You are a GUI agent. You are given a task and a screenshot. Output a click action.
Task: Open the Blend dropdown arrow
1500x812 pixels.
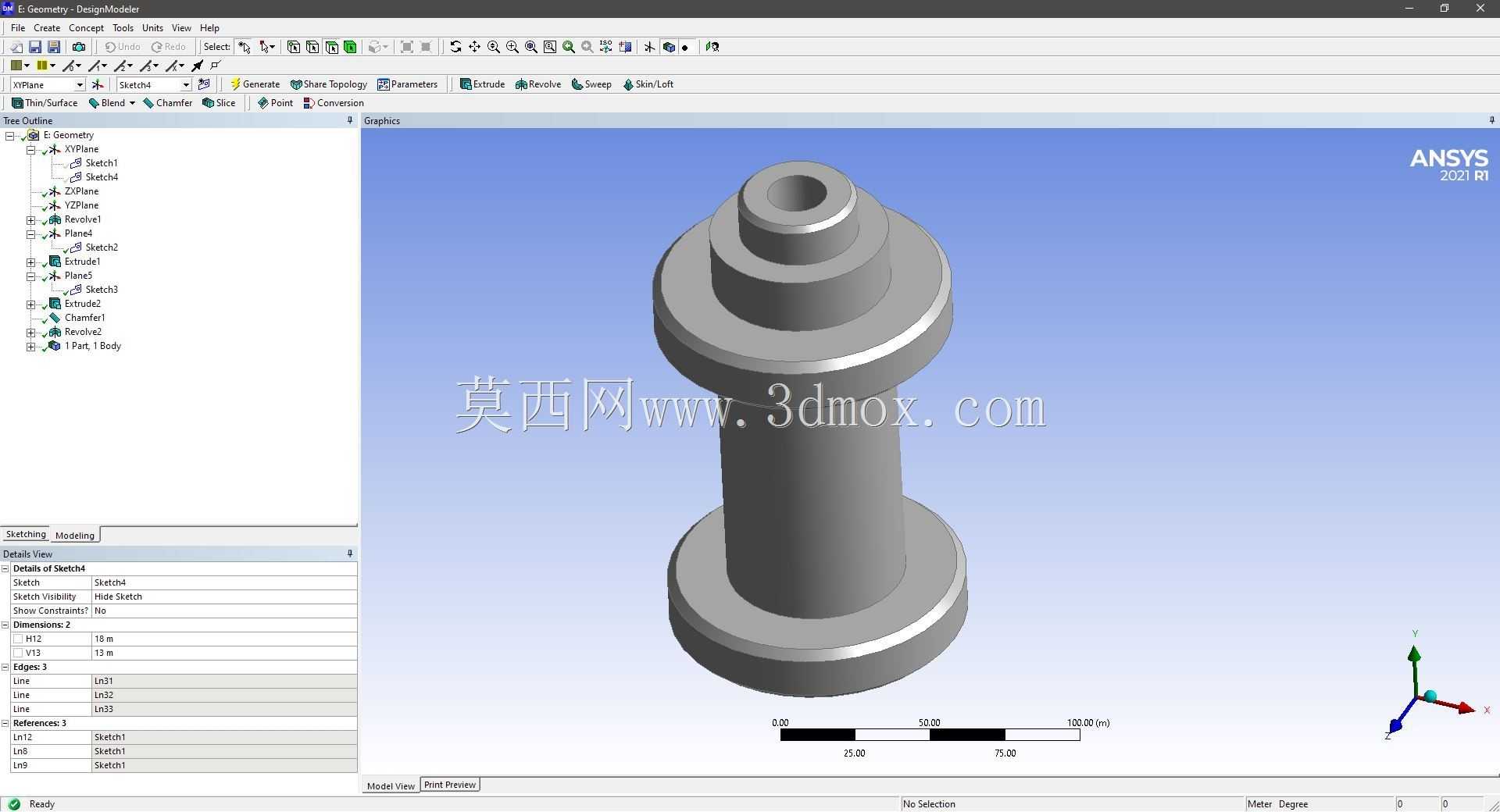132,103
